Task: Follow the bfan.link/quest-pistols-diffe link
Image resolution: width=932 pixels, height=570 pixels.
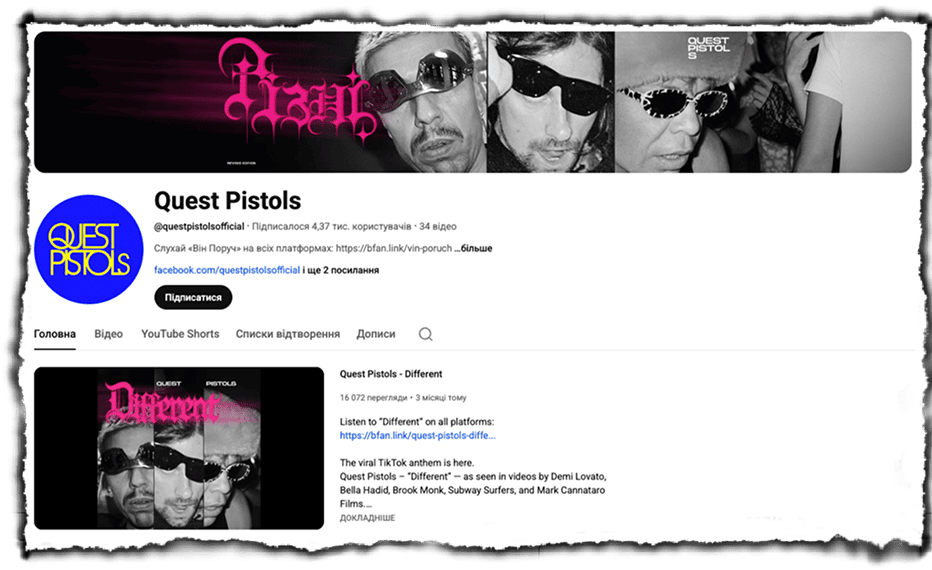Action: 417,435
